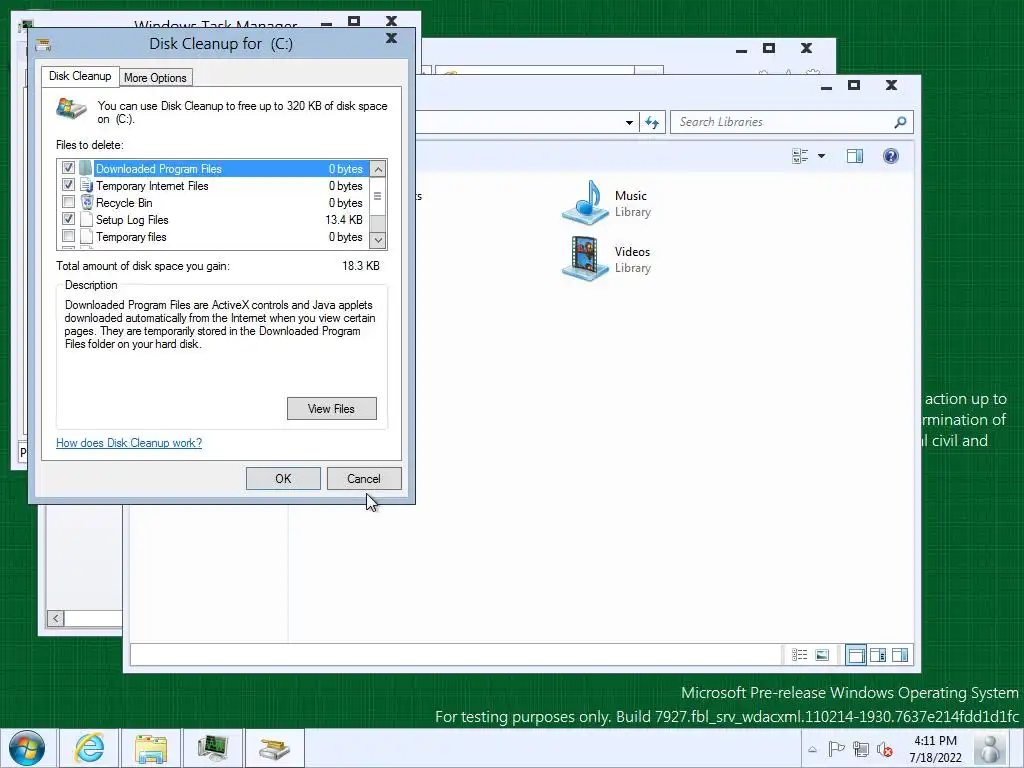Open the clock showing 4:11 PM

pos(935,749)
